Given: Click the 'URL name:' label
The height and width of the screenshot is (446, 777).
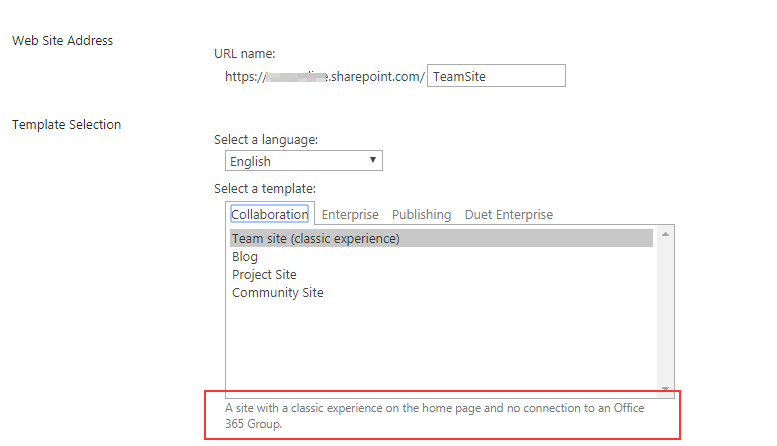Looking at the screenshot, I should [x=244, y=54].
